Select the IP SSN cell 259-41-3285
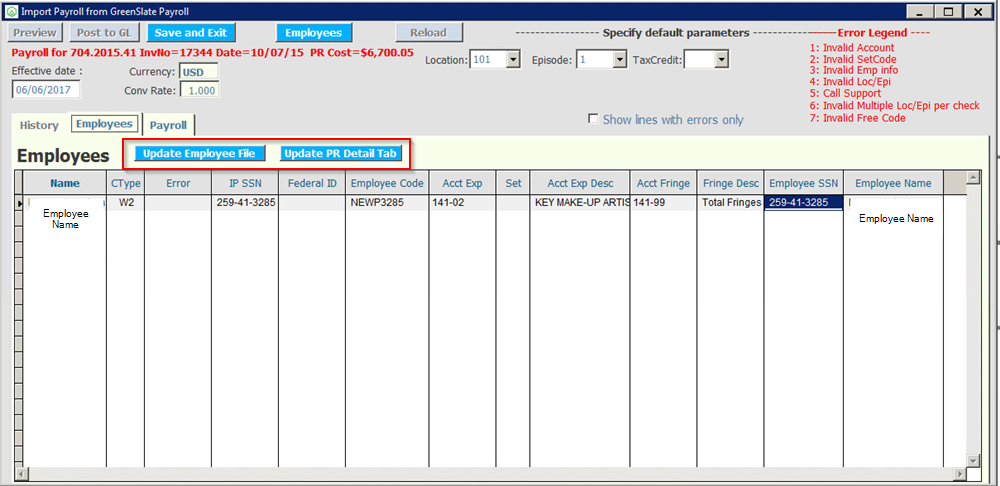The image size is (1000, 486). (x=245, y=203)
